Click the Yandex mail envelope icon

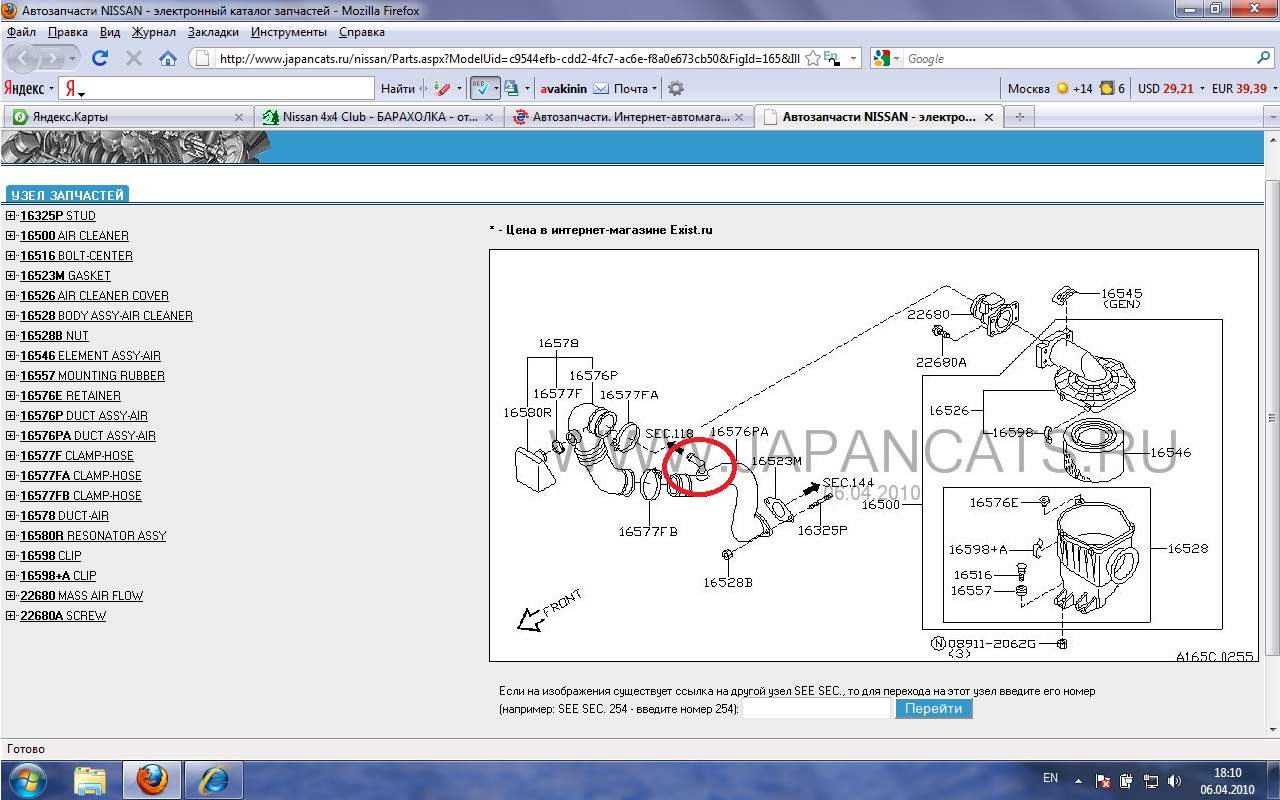600,88
